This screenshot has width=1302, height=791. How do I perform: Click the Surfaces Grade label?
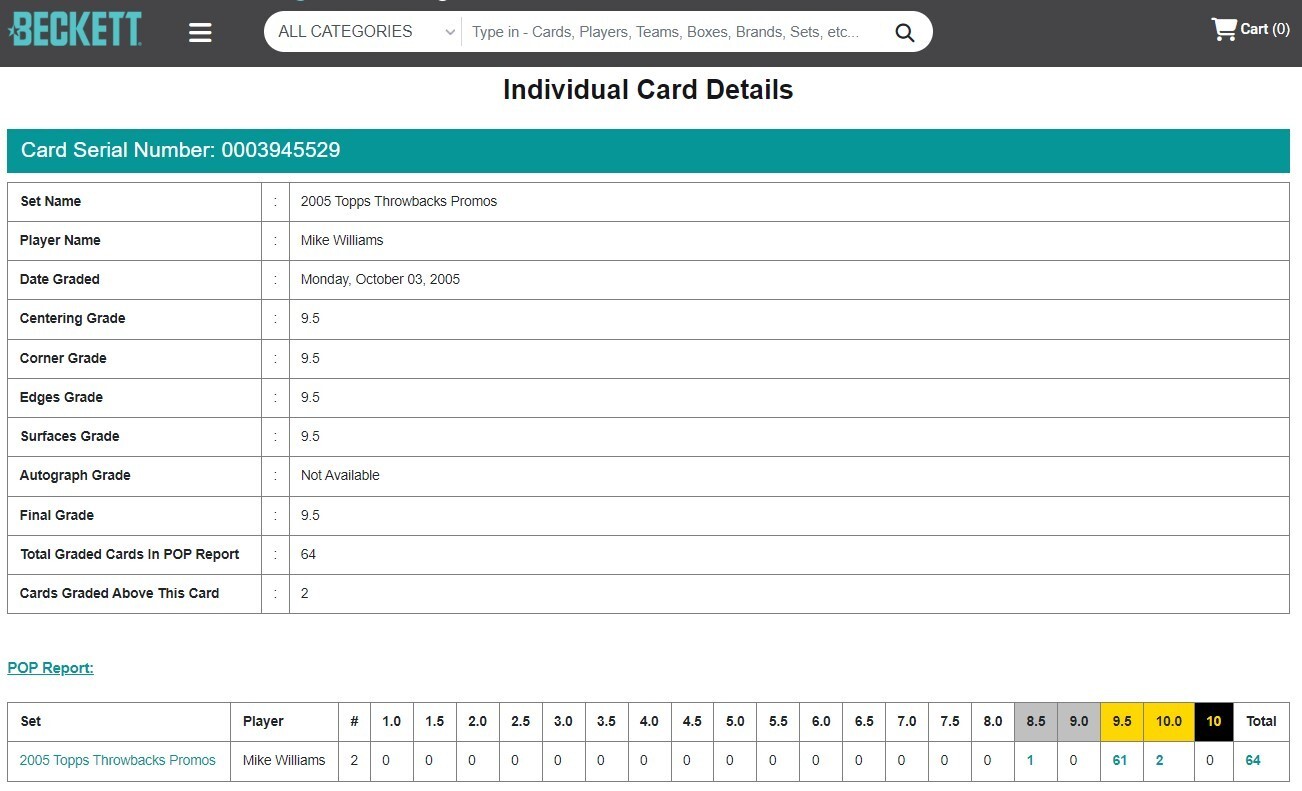point(70,436)
